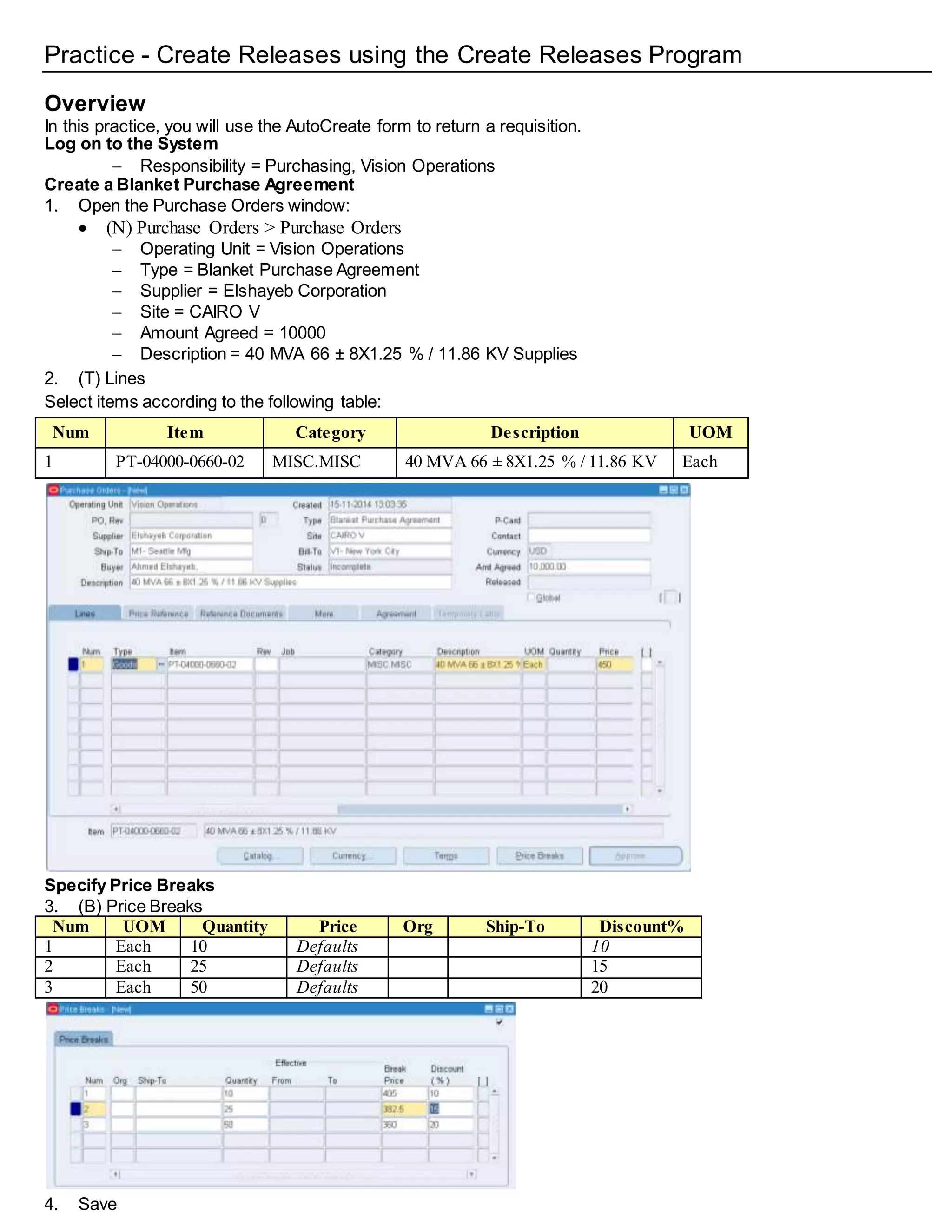The height and width of the screenshot is (1232, 952).
Task: Click right arrow of Lines horizontal scrollbar
Action: click(627, 809)
